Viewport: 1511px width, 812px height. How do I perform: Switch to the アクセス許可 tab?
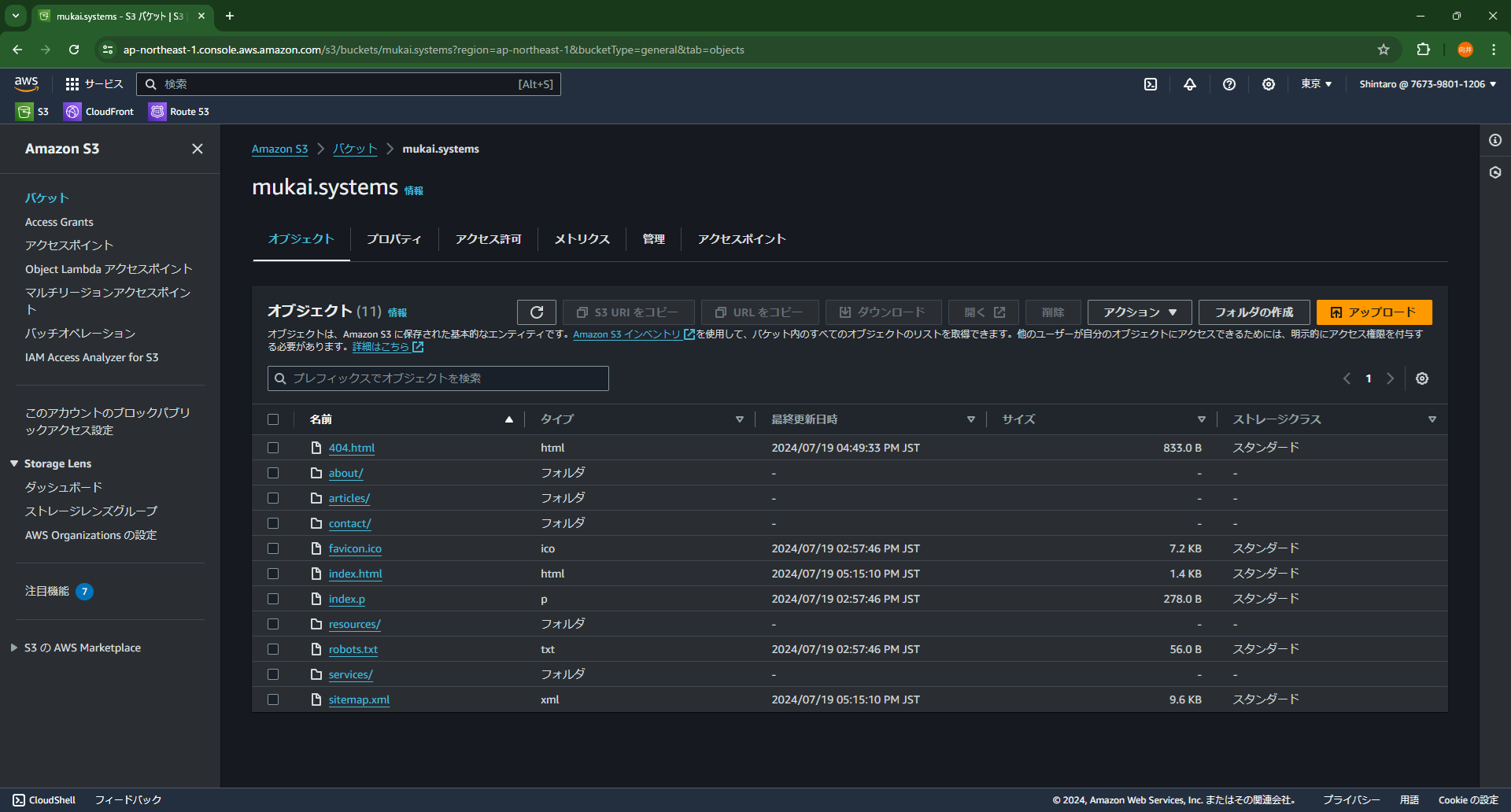[x=489, y=239]
